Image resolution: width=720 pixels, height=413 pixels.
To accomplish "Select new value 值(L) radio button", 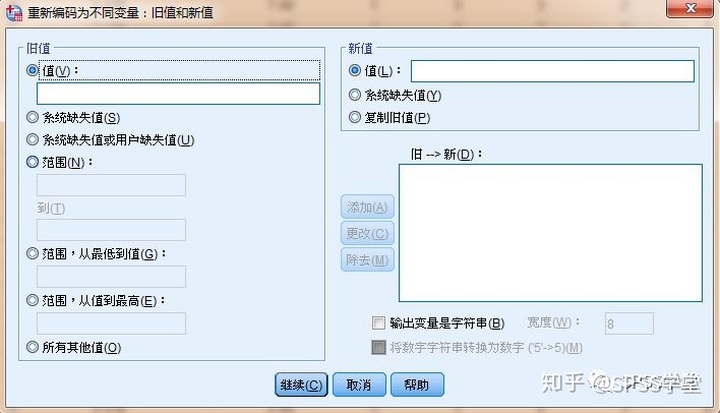I will click(x=354, y=70).
